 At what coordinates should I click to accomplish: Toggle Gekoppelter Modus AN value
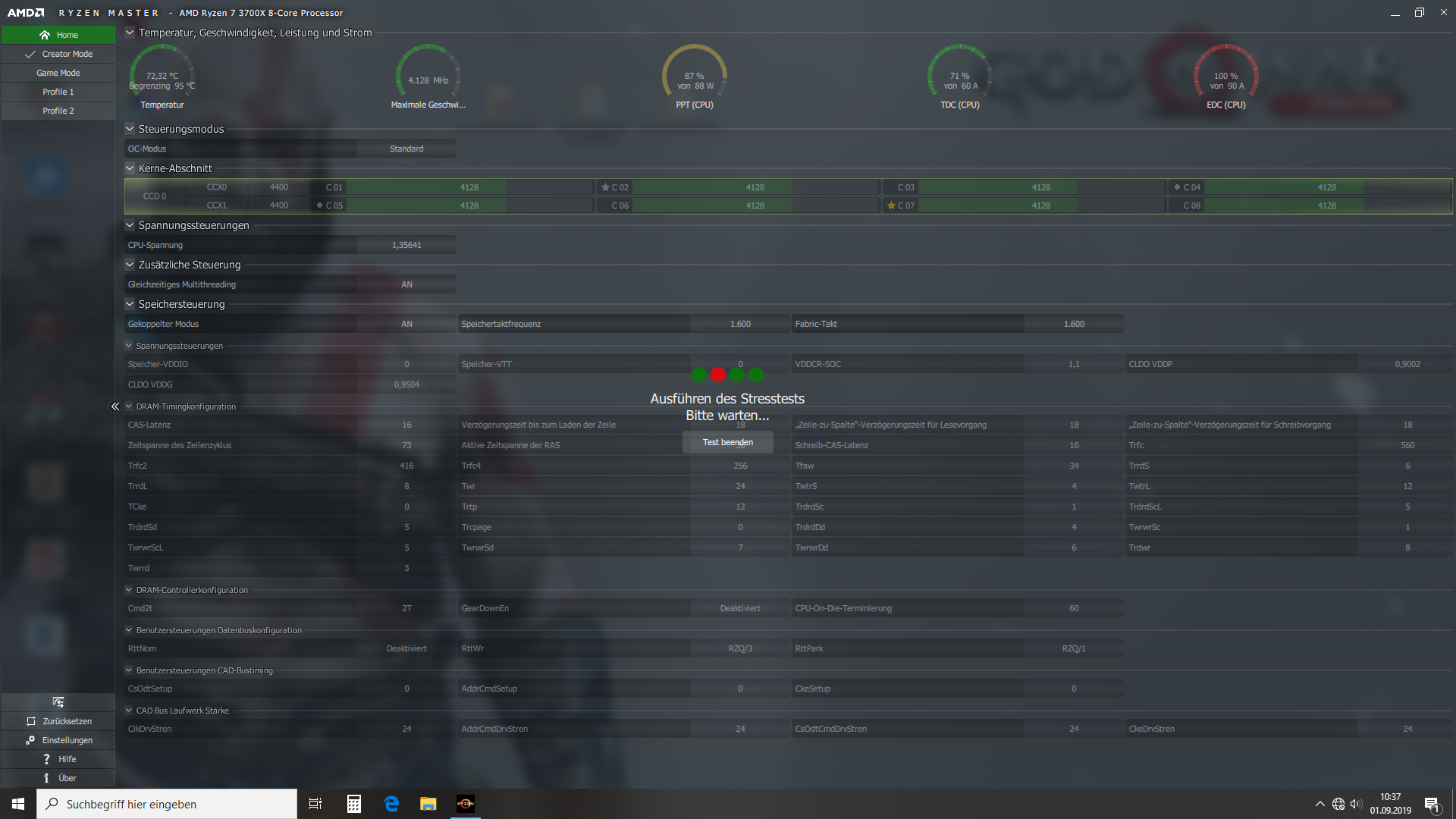point(406,324)
